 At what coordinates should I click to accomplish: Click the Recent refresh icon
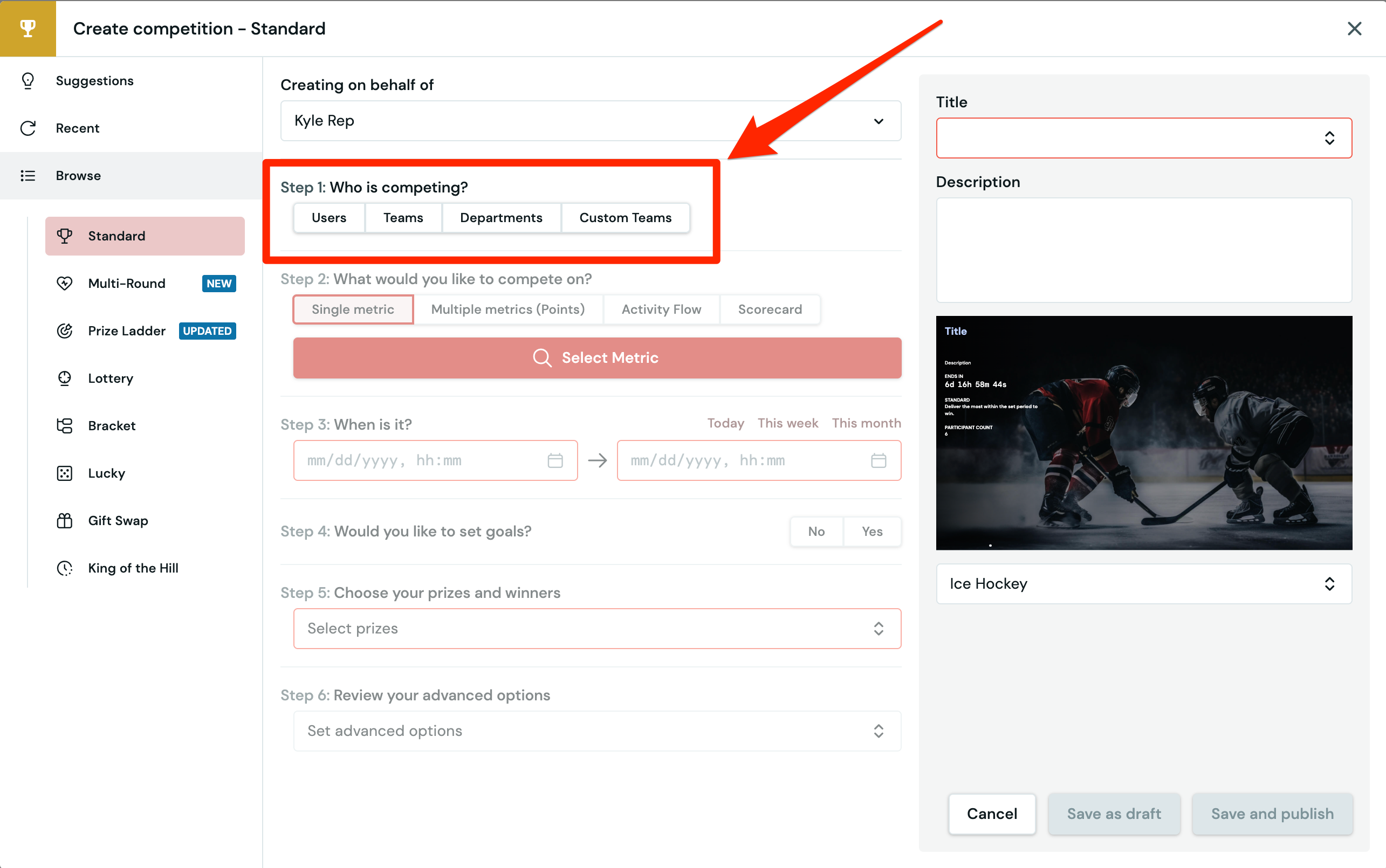pos(28,128)
